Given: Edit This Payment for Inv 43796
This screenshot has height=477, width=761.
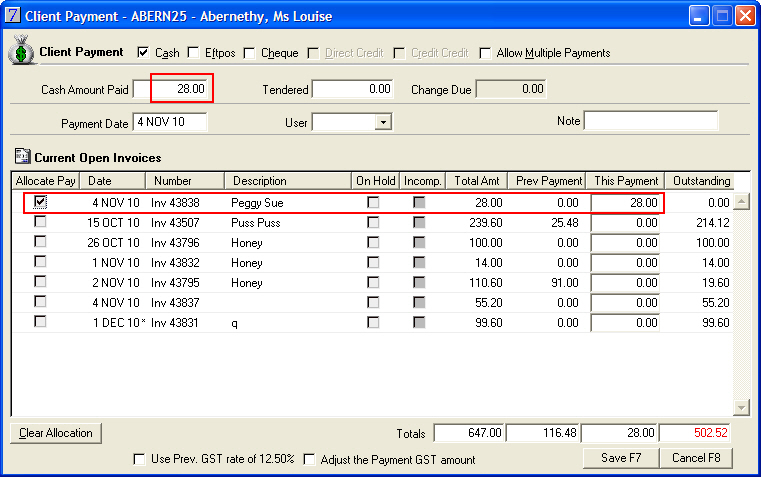Looking at the screenshot, I should (625, 243).
